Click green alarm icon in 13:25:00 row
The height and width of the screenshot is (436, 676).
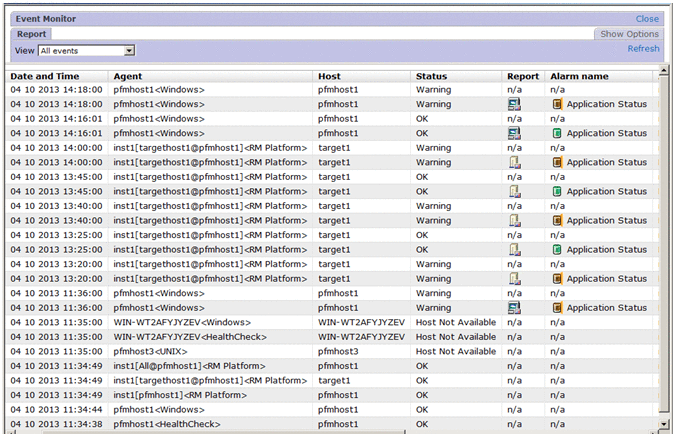(x=558, y=250)
